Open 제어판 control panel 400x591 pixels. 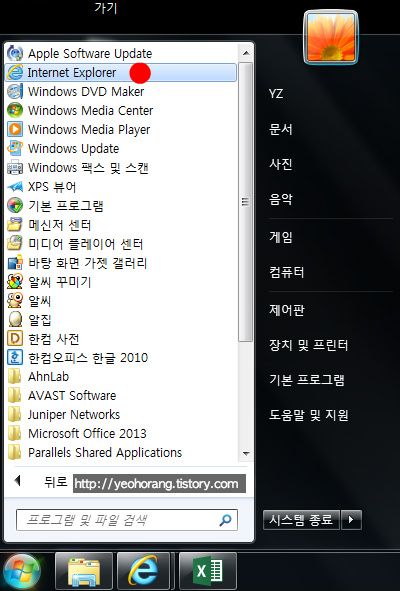(x=287, y=310)
